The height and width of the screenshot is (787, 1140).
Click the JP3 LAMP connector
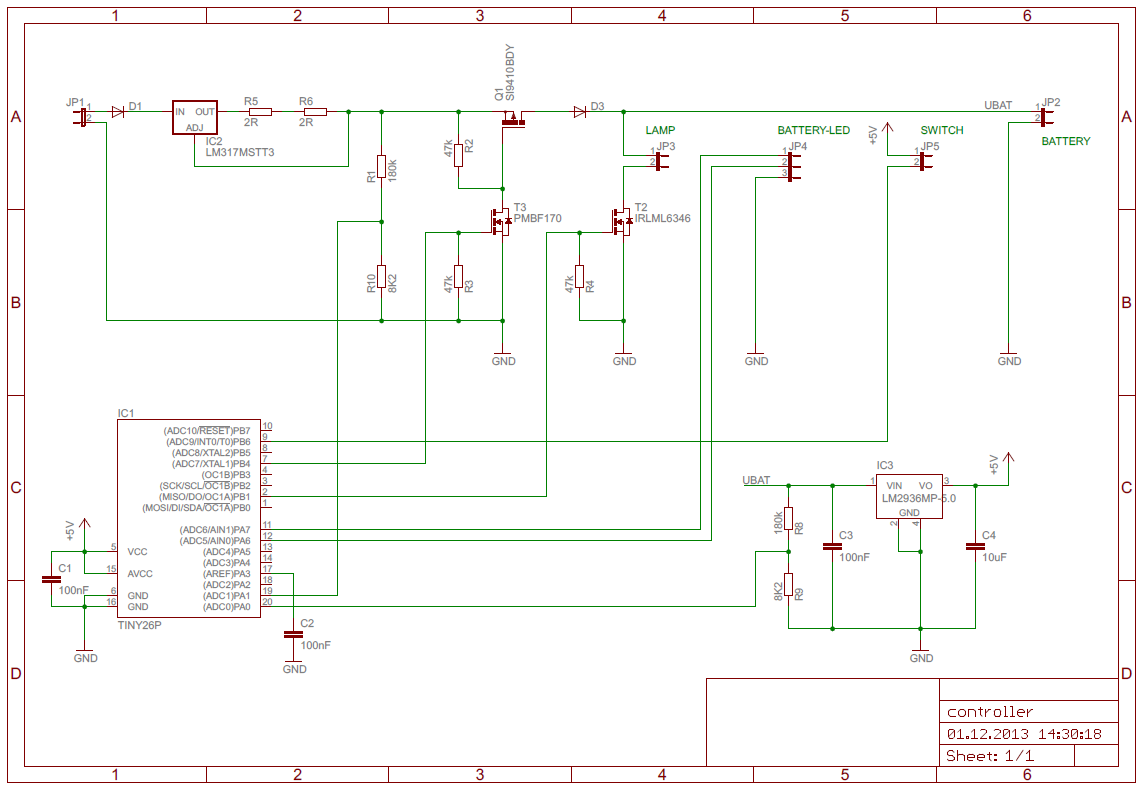[661, 158]
